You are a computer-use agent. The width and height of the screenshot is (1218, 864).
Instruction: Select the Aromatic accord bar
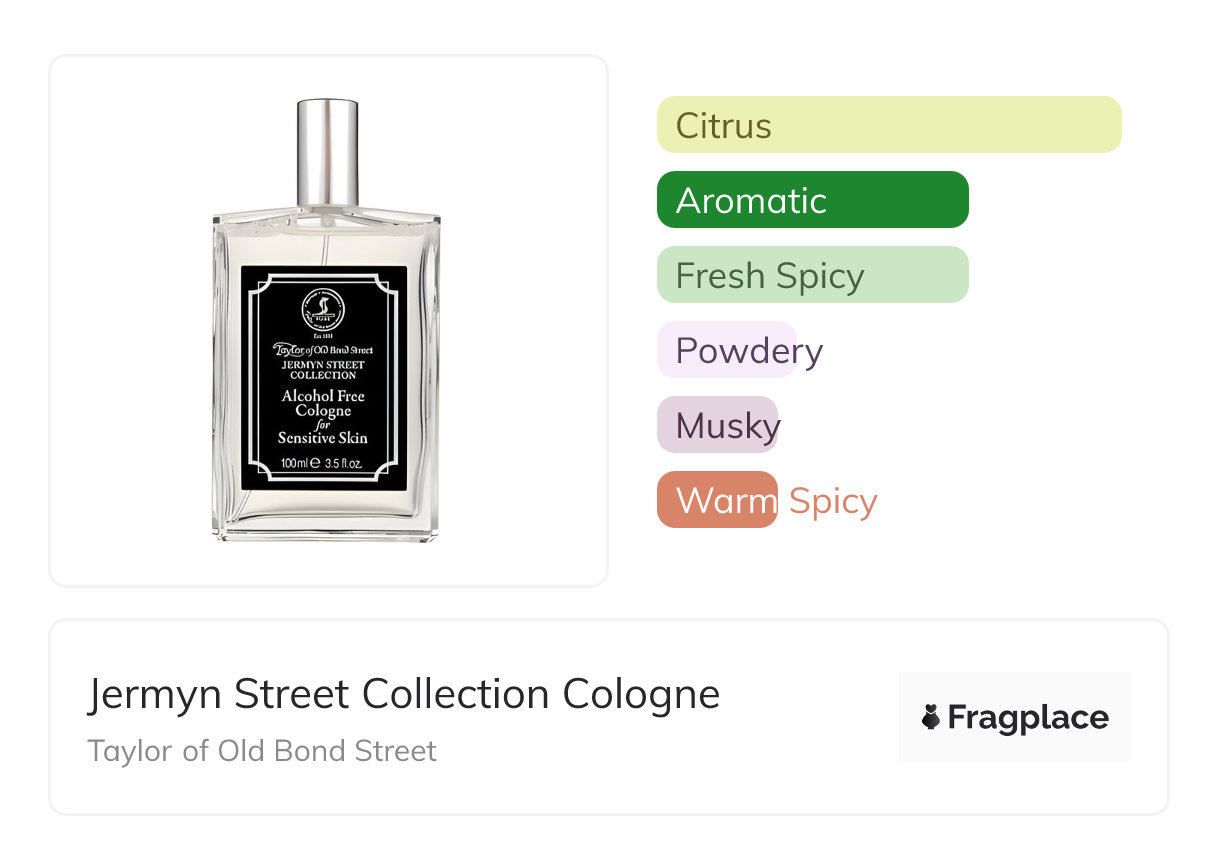[813, 200]
